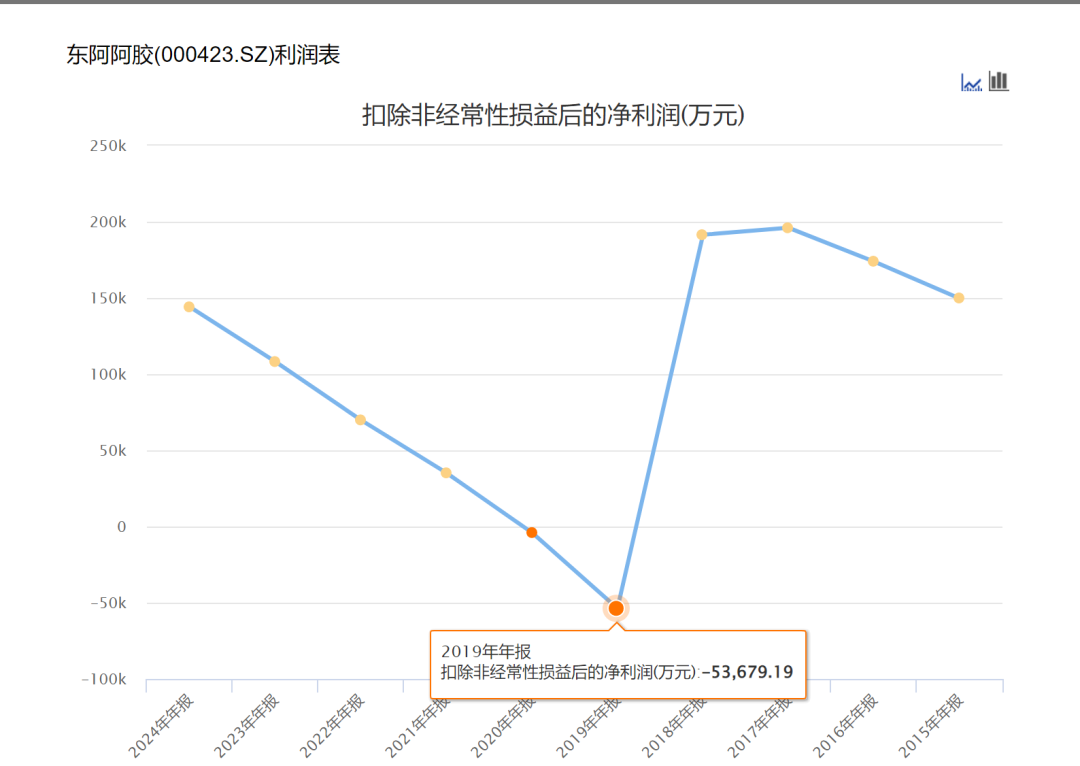Viewport: 1080px width, 766px height.
Task: Click the 2015年年报 data point marker
Action: (x=959, y=297)
